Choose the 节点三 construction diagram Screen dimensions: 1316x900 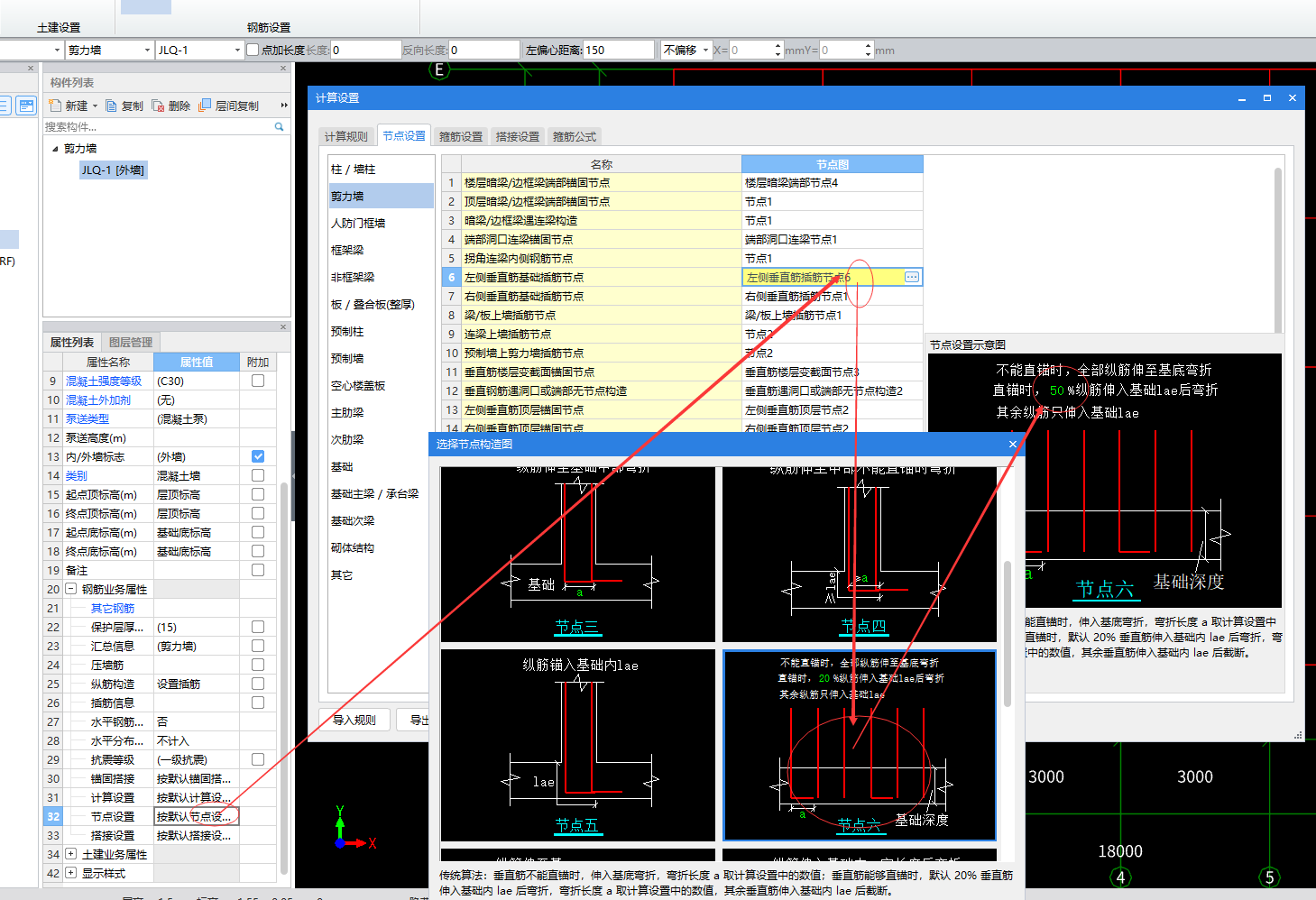pos(577,554)
